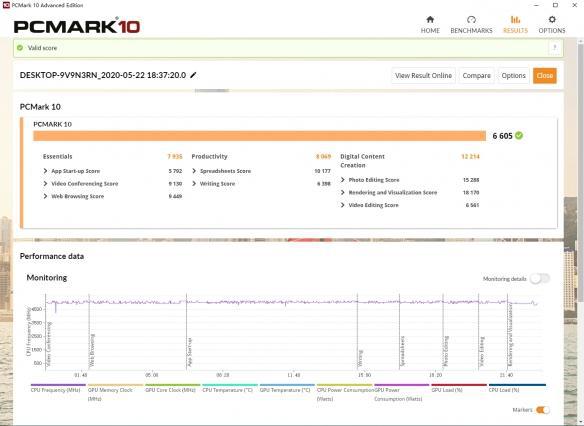Minimize the PCMark 10 window
The width and height of the screenshot is (584, 426).
537,5
